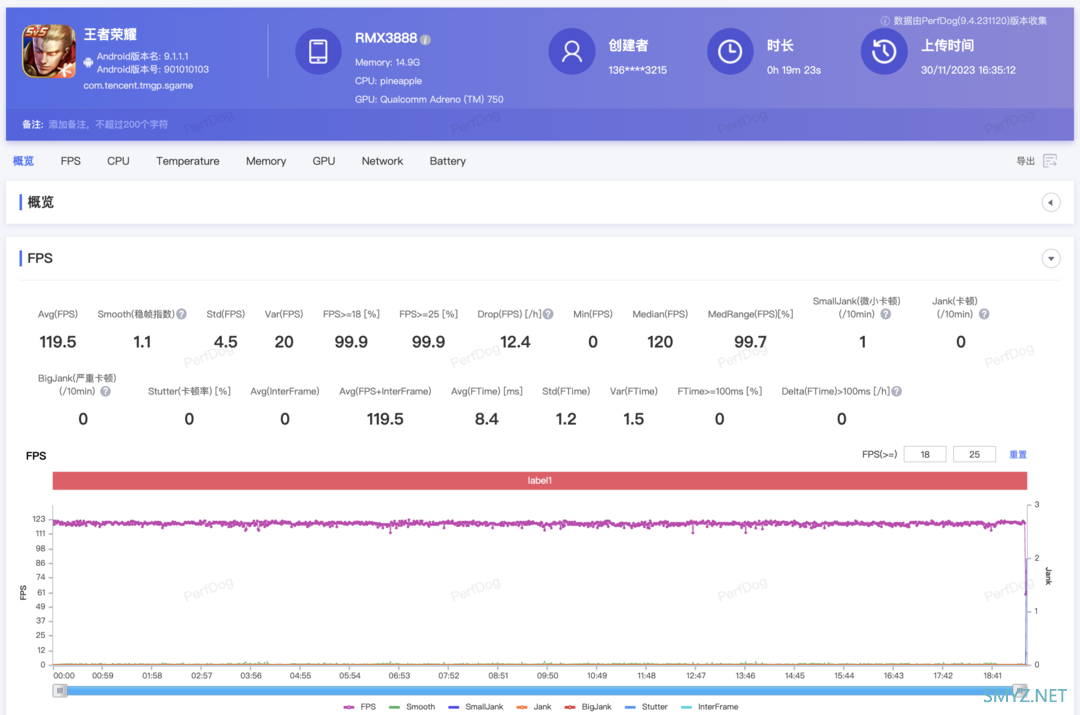Toggle the Stutter legend series
Viewport: 1080px width, 715px height.
coord(646,707)
